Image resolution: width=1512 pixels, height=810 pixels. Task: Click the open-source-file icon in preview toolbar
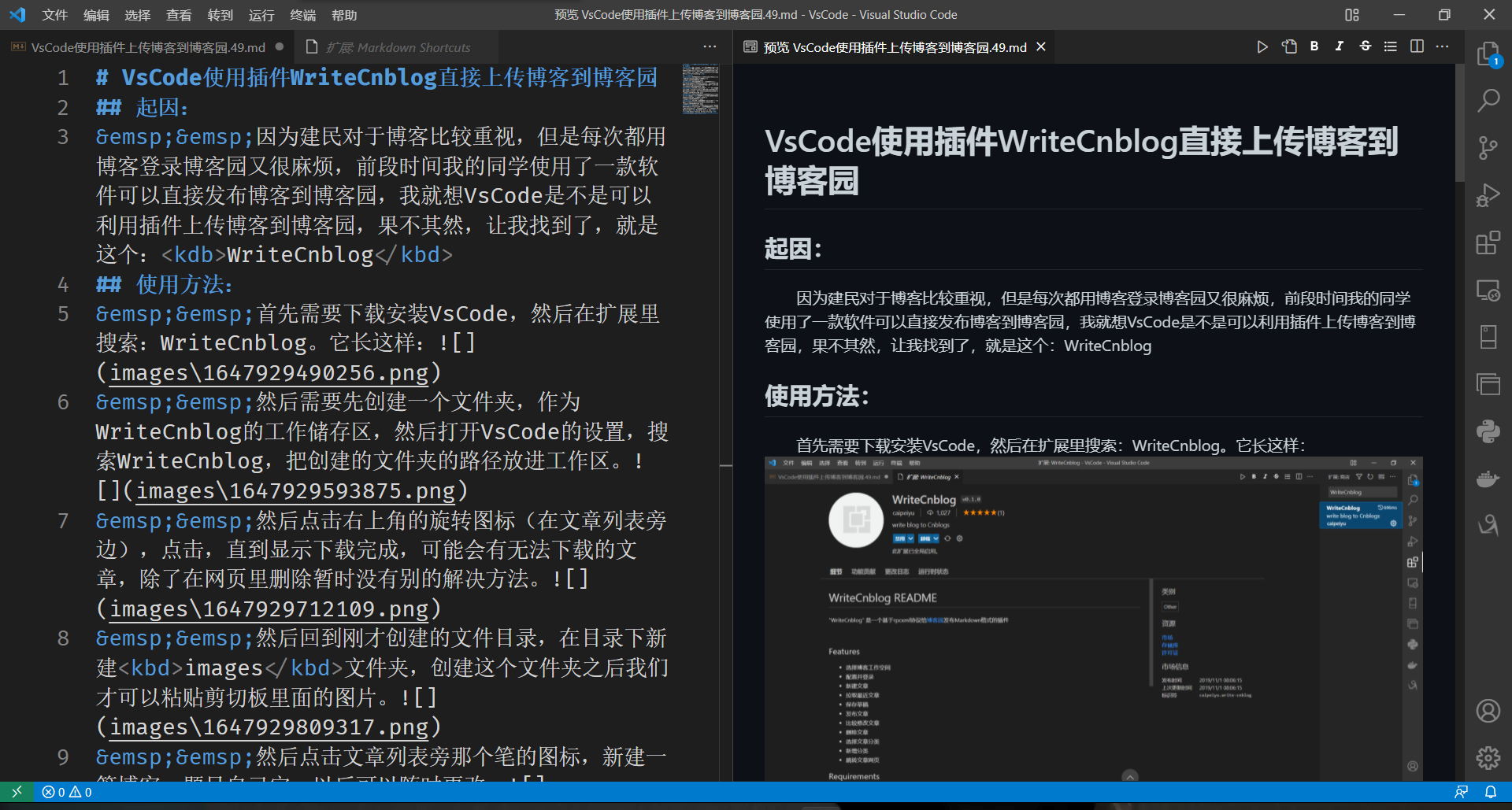(x=1289, y=47)
